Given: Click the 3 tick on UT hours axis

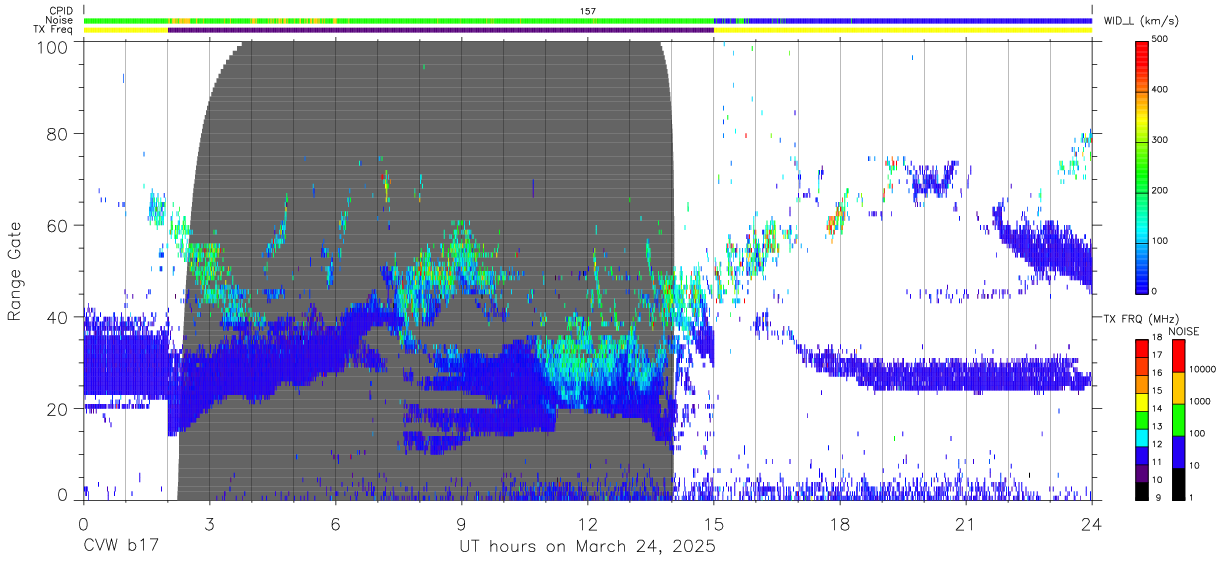Looking at the screenshot, I should click(209, 523).
